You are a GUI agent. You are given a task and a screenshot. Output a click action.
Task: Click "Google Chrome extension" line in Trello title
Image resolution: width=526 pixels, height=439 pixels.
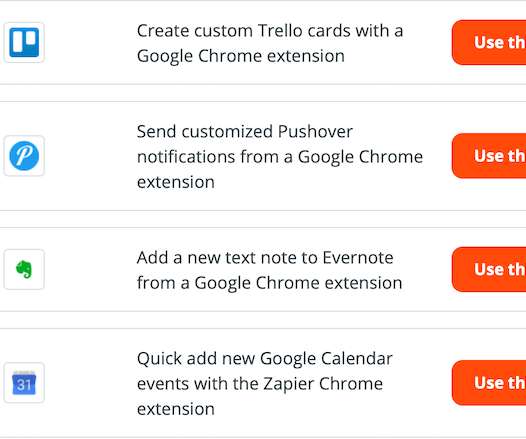point(241,56)
